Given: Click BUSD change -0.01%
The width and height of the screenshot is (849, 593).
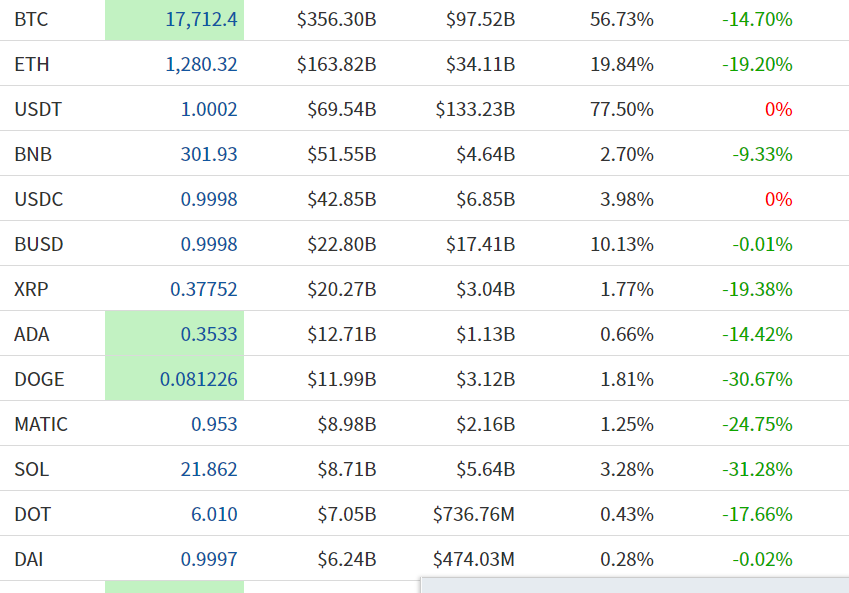Looking at the screenshot, I should pos(762,244).
